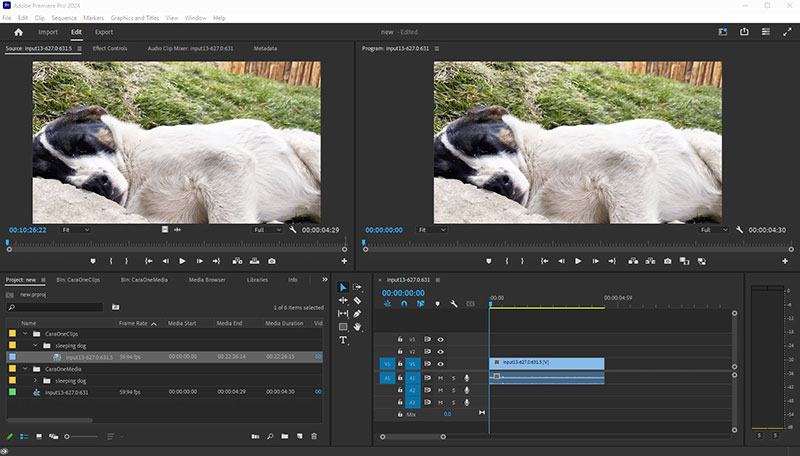The height and width of the screenshot is (456, 800).
Task: Play the Program monitor sequence
Action: click(578, 261)
